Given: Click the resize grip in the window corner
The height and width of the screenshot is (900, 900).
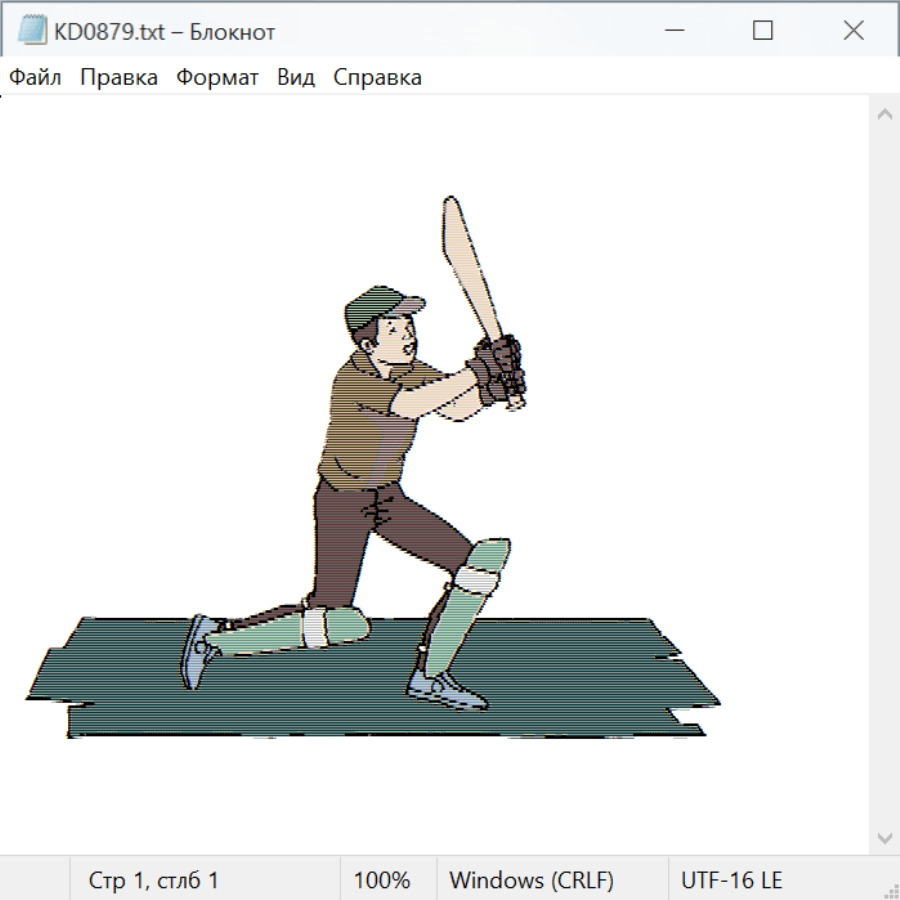Looking at the screenshot, I should tap(890, 890).
